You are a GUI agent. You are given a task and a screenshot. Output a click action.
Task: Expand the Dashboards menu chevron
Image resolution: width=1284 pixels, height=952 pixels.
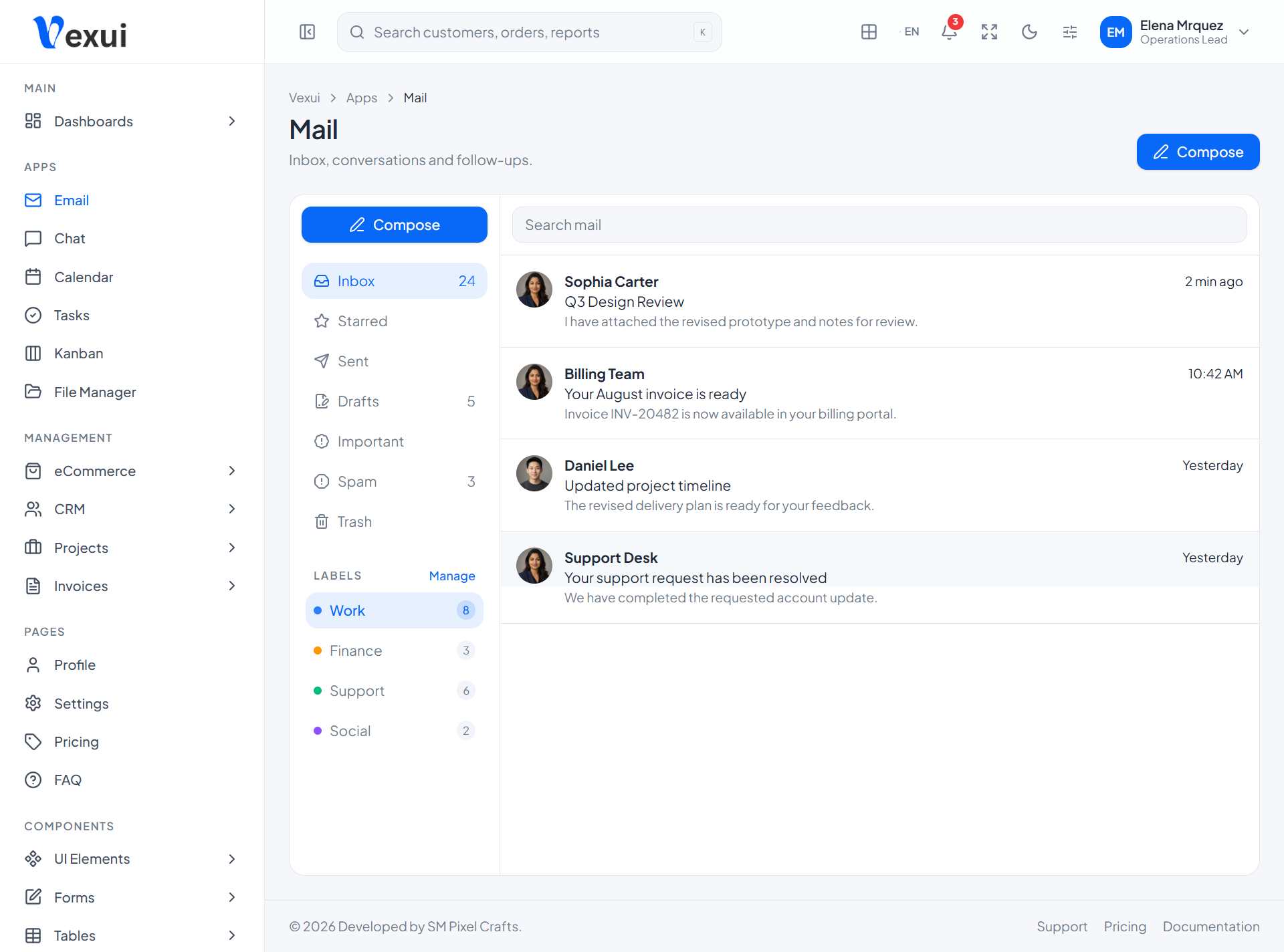pyautogui.click(x=232, y=121)
